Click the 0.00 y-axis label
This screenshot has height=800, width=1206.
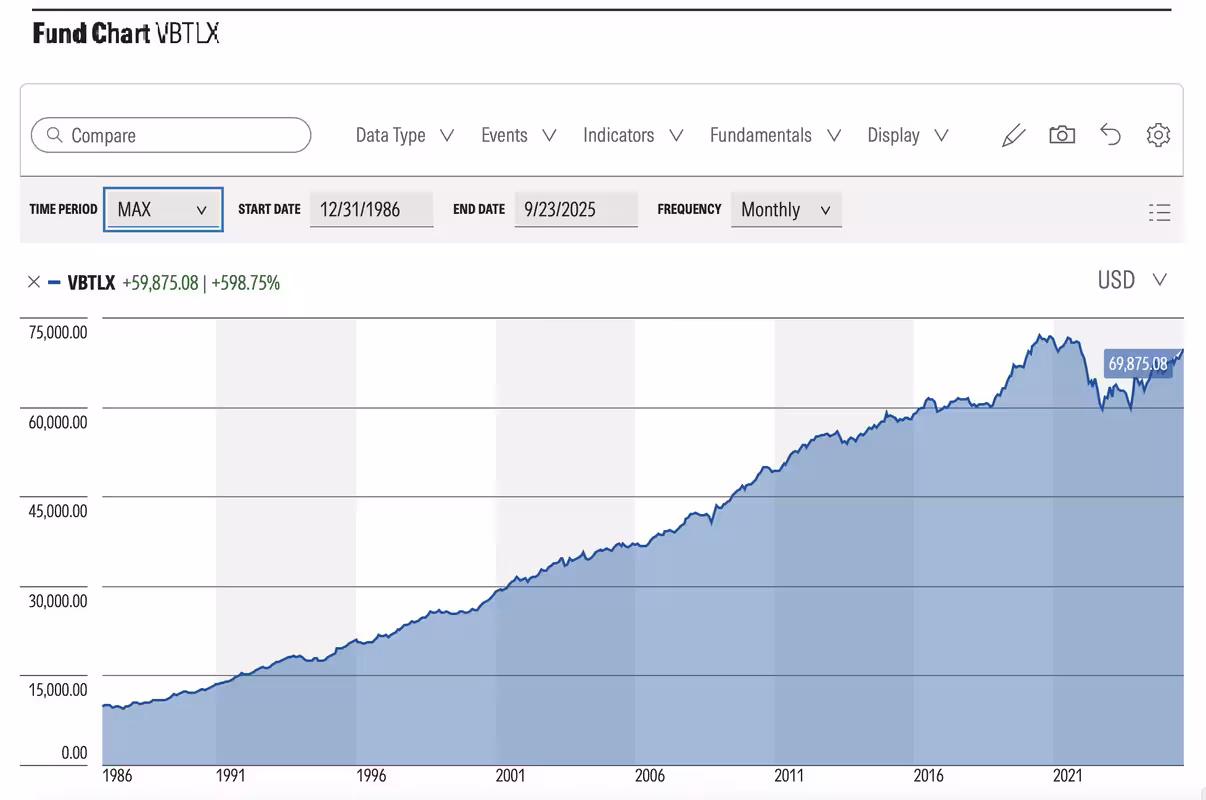coord(74,753)
